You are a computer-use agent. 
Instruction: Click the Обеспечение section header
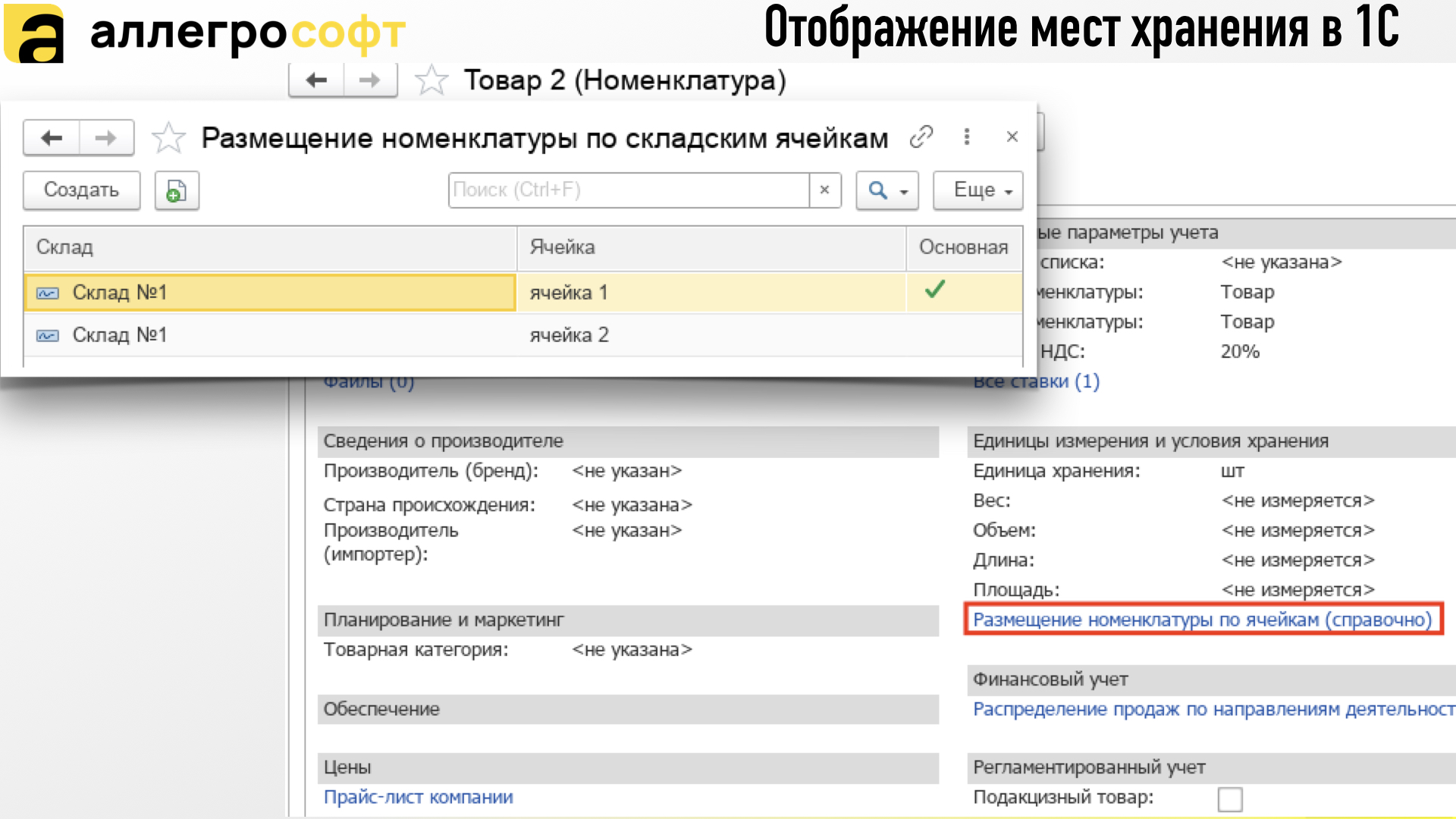tap(628, 710)
